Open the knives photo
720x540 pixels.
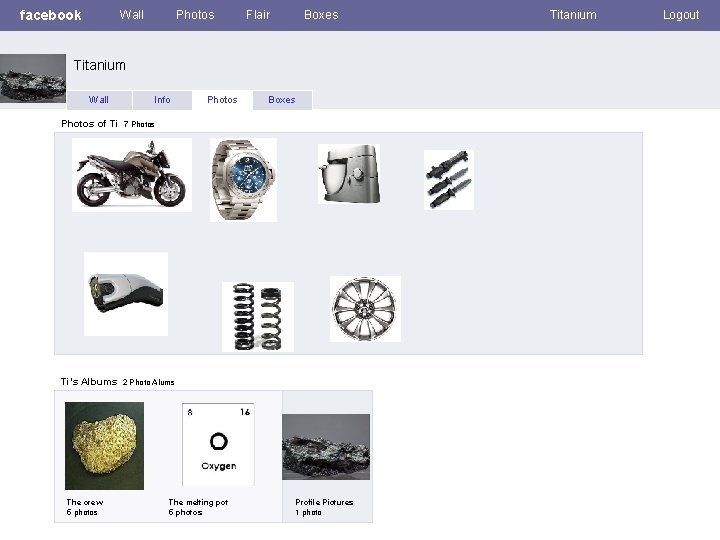tap(449, 180)
